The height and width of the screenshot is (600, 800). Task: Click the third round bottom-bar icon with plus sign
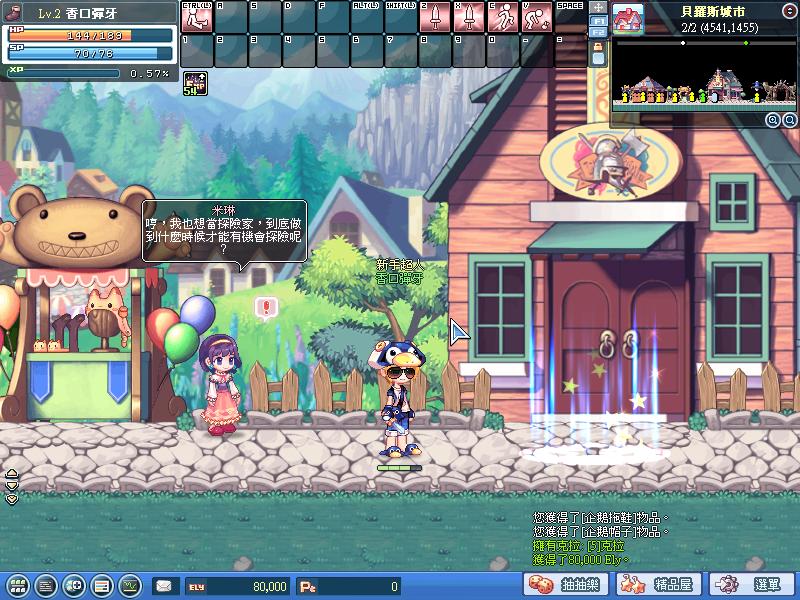[x=74, y=585]
